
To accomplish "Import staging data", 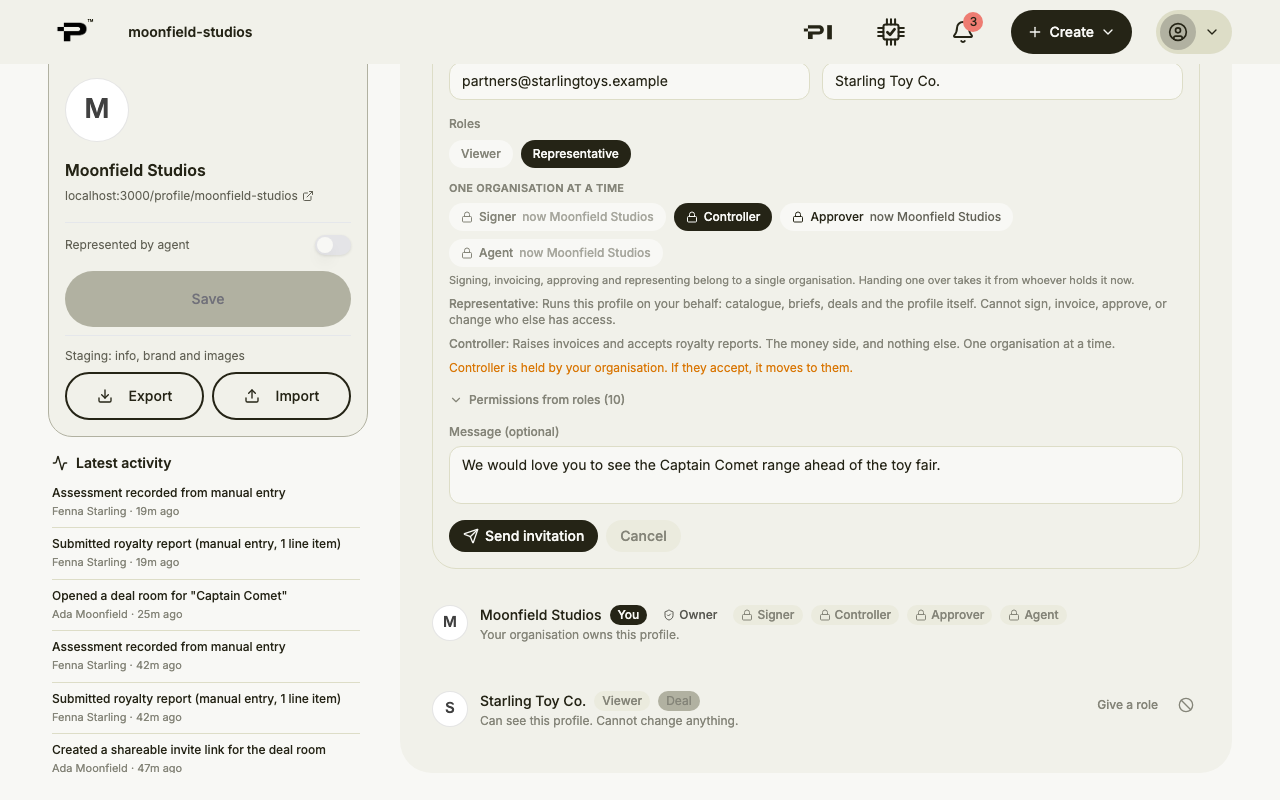I will click(x=281, y=396).
